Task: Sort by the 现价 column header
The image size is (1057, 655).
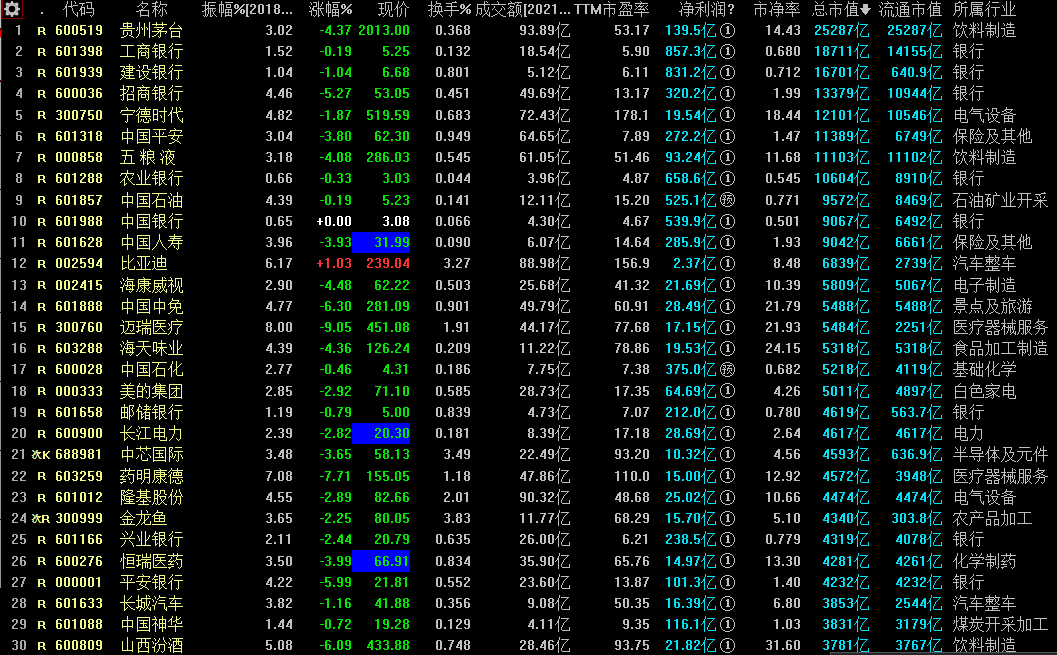Action: (x=393, y=9)
